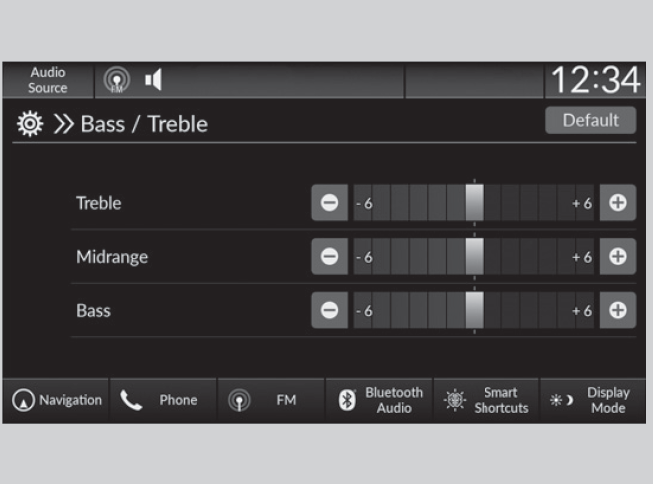Decrease Midrange with the minus icon
Viewport: 653px width, 484px height.
click(329, 257)
